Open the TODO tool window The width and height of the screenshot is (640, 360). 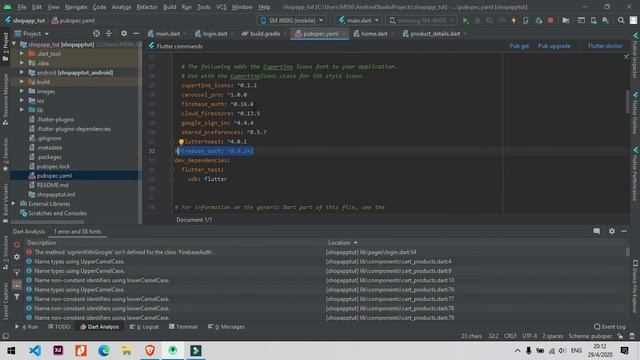point(59,327)
